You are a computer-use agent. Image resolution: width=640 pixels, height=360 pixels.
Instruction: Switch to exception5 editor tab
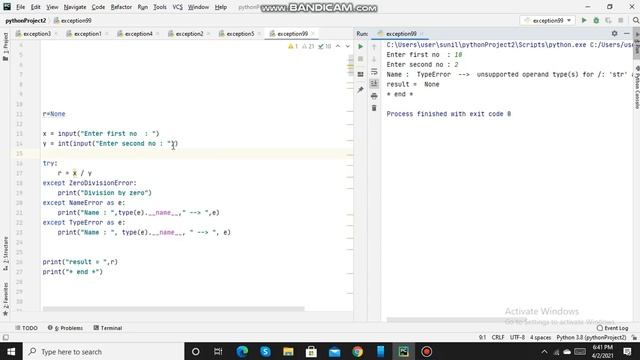click(240, 34)
